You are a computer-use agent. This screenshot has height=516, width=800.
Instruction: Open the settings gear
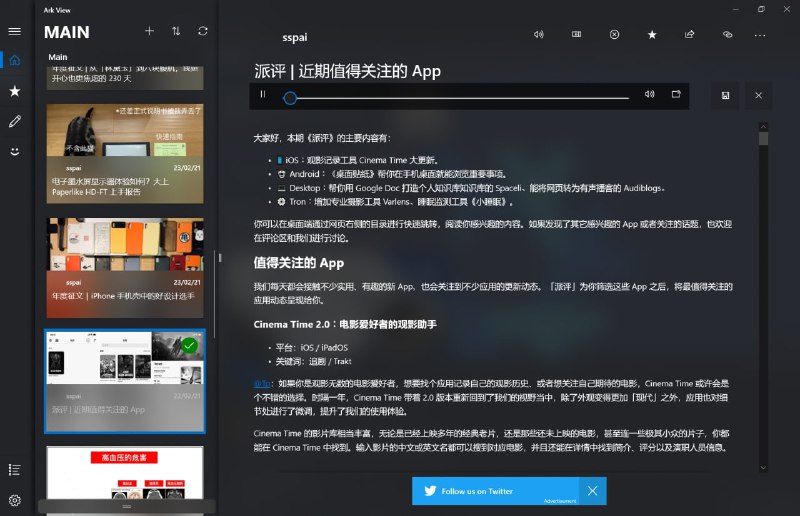pyautogui.click(x=14, y=500)
